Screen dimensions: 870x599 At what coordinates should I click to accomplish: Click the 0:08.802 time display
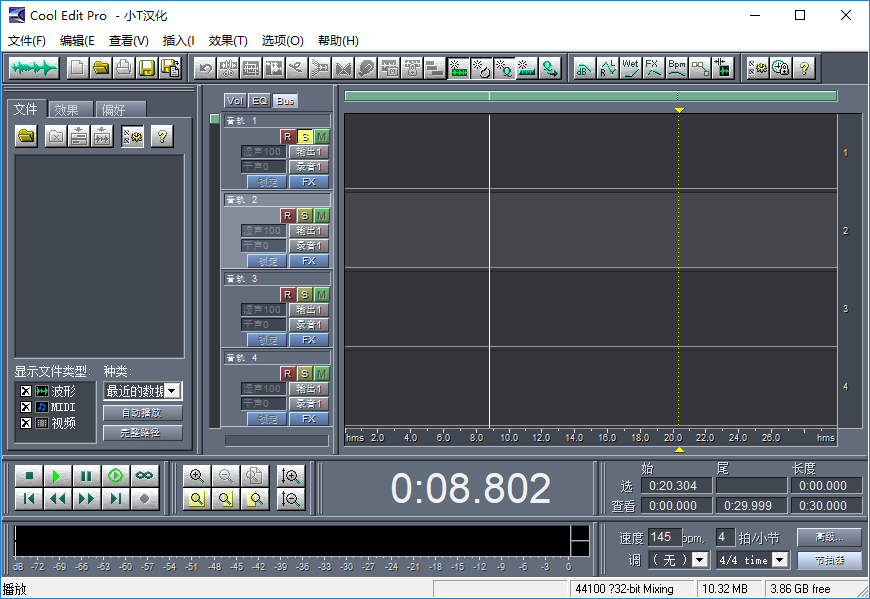(471, 489)
